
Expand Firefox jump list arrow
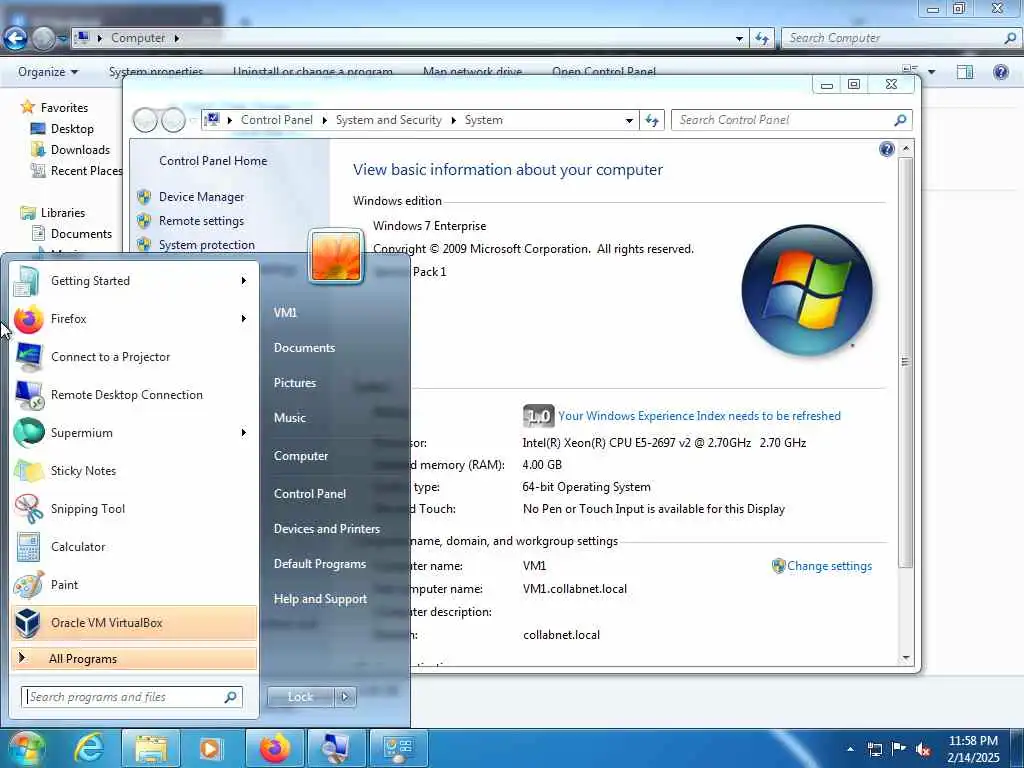244,319
